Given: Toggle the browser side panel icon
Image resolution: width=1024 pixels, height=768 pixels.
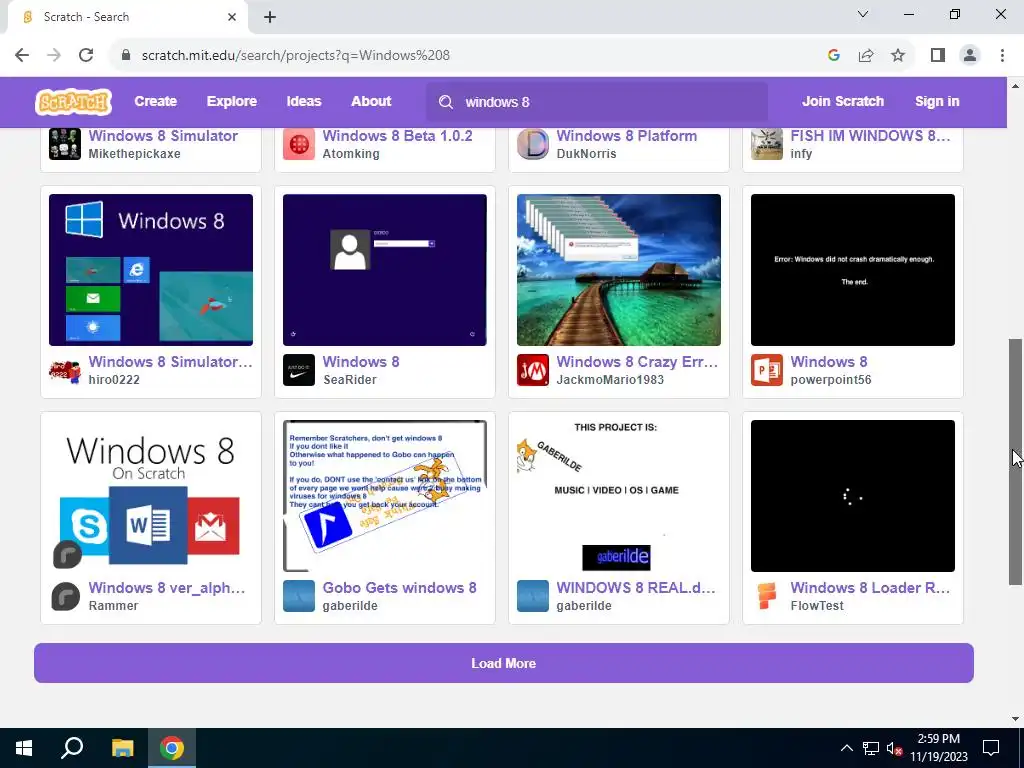Looking at the screenshot, I should coord(938,56).
